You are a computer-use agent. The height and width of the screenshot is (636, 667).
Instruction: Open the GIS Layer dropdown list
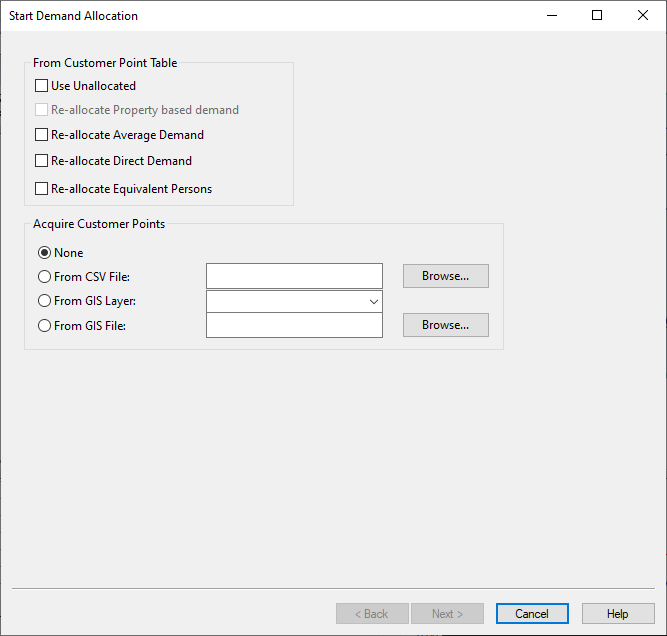click(294, 302)
